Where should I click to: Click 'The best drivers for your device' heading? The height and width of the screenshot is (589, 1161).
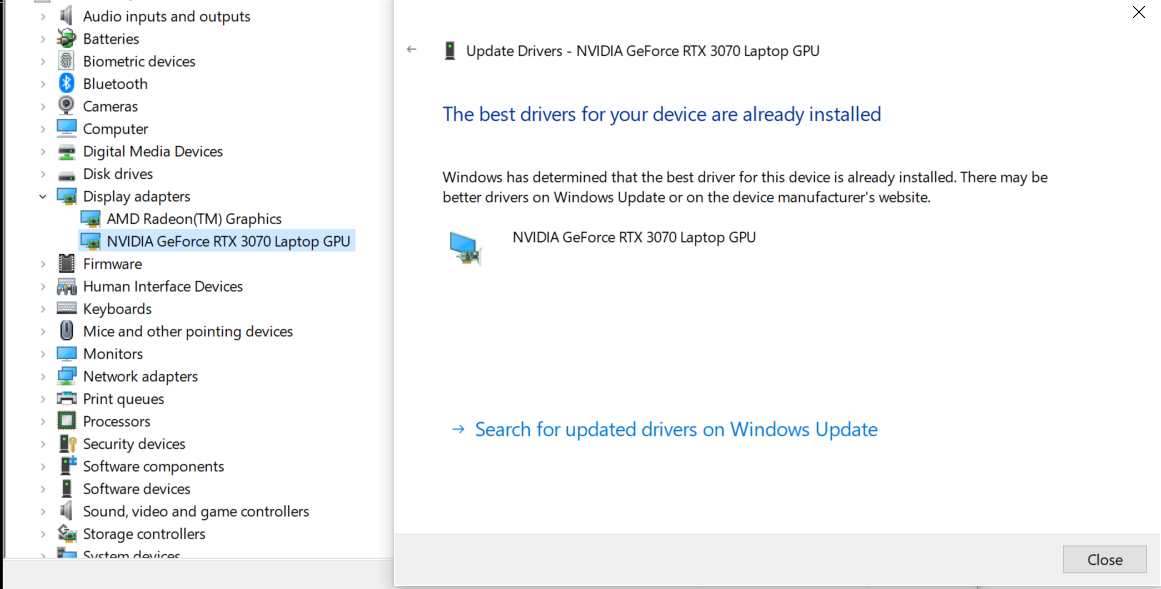(662, 114)
